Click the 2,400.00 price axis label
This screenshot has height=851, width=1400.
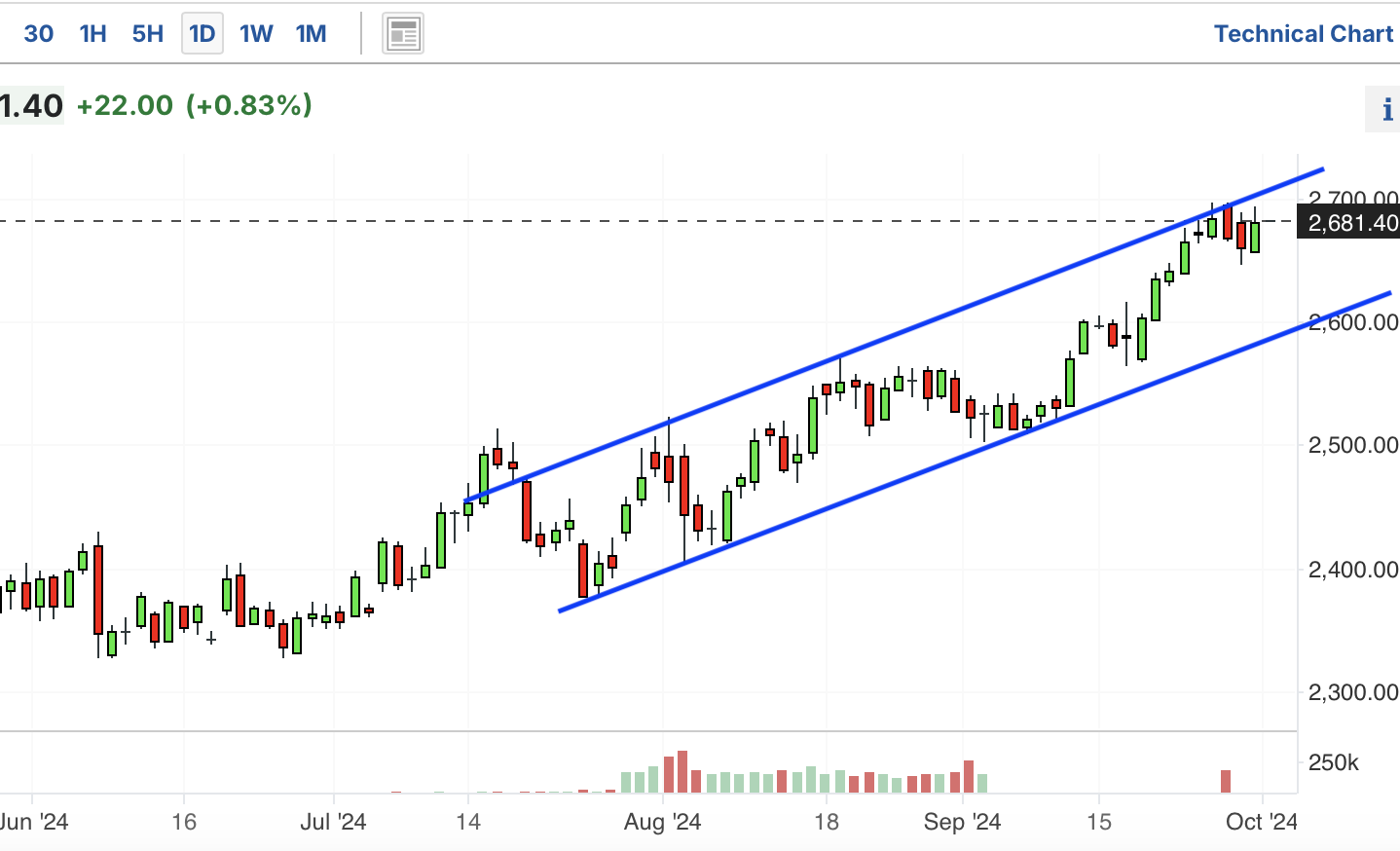pos(1353,570)
